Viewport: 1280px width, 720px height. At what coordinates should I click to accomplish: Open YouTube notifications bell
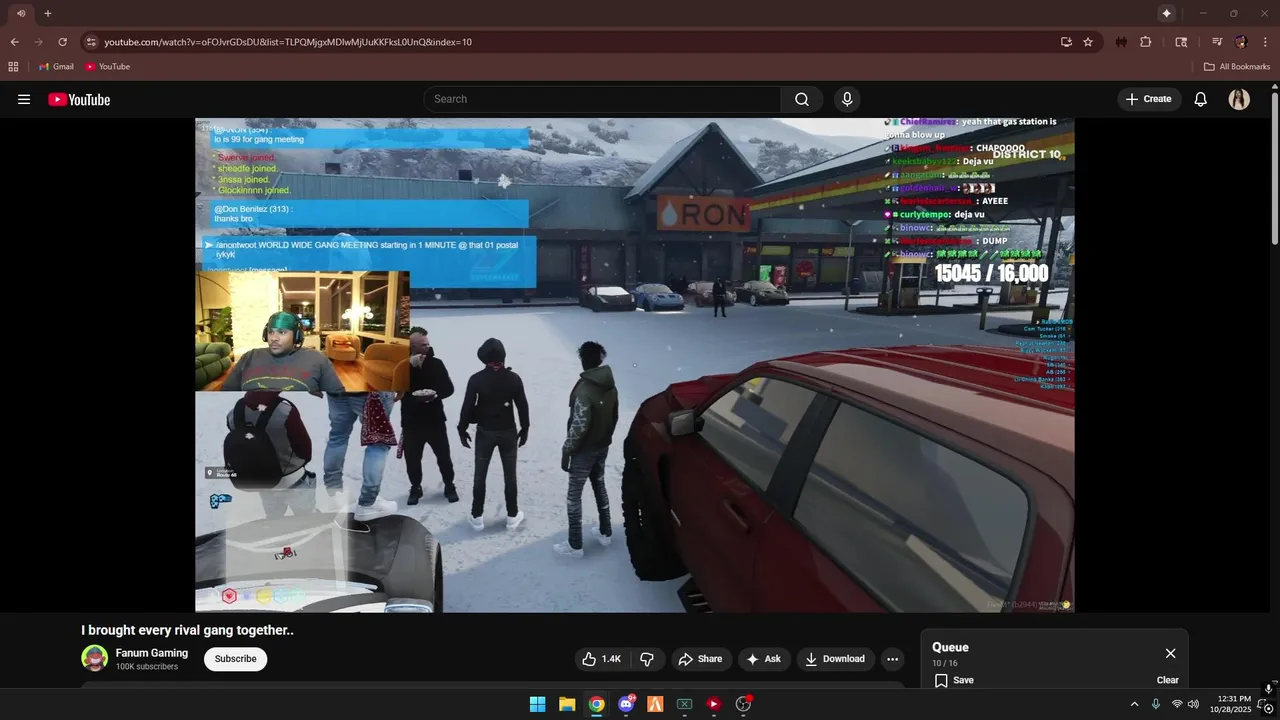(x=1201, y=99)
